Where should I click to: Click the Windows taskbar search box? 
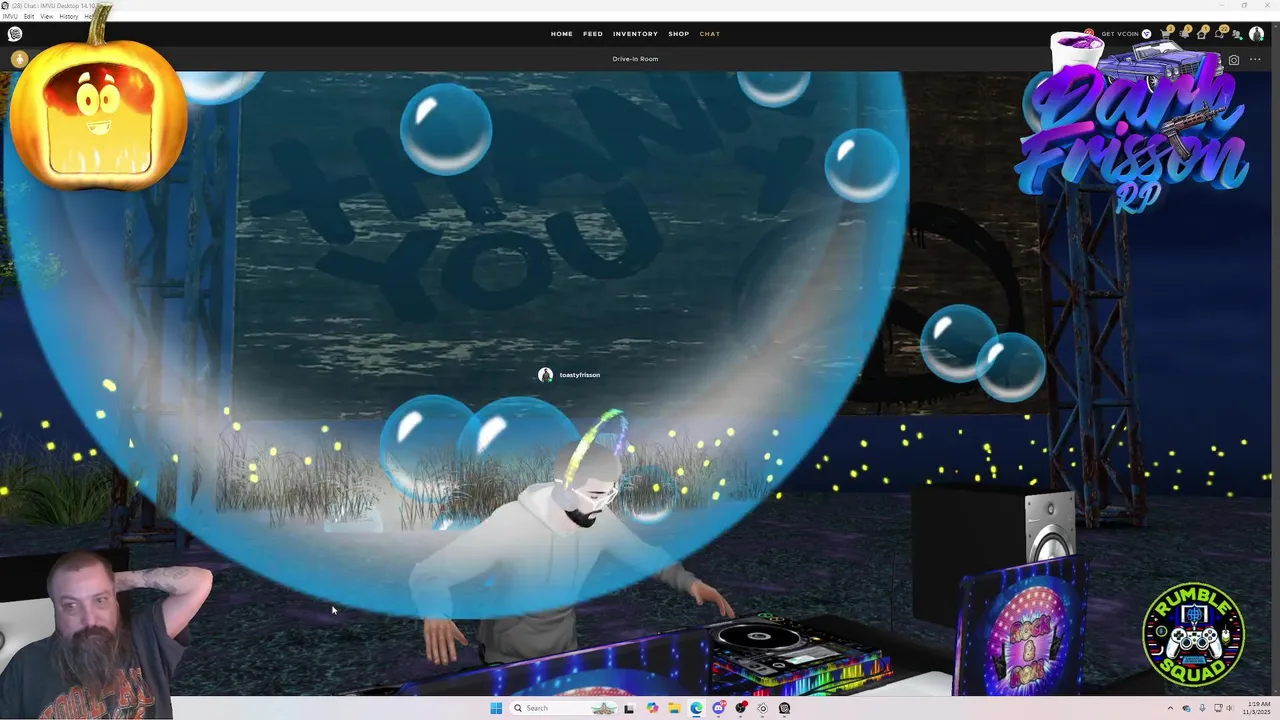point(563,708)
